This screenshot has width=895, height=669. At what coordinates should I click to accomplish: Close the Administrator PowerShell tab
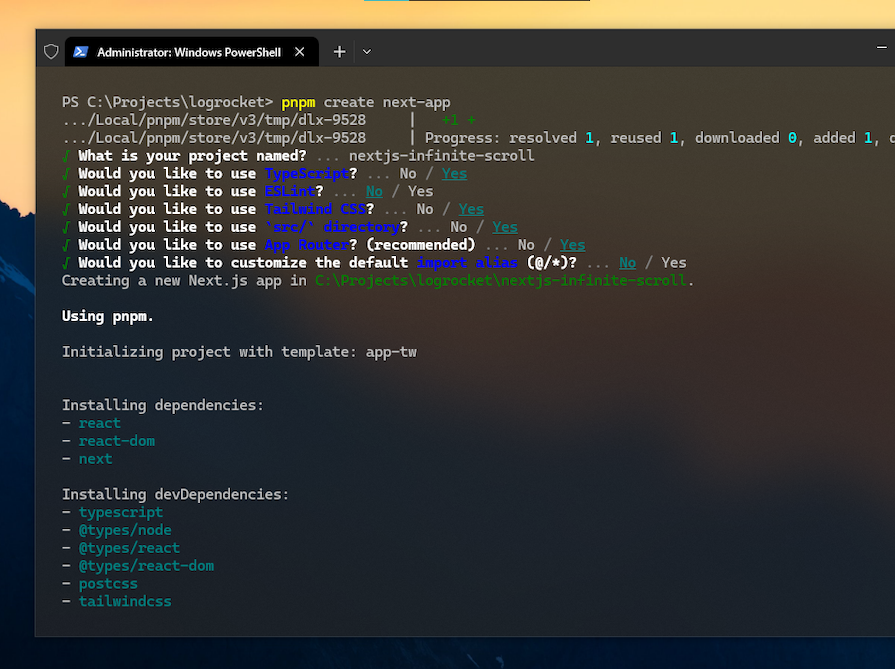[299, 51]
